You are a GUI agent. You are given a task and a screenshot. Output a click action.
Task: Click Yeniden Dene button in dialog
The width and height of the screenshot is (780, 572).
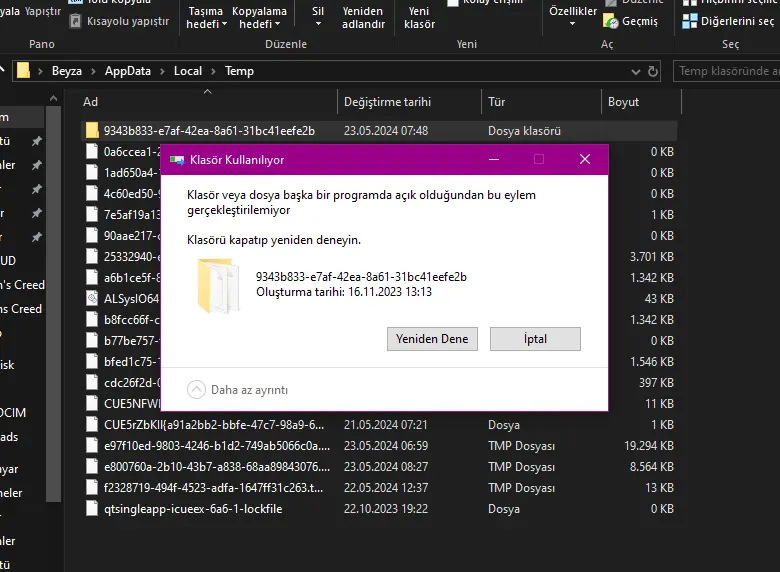[x=432, y=339]
